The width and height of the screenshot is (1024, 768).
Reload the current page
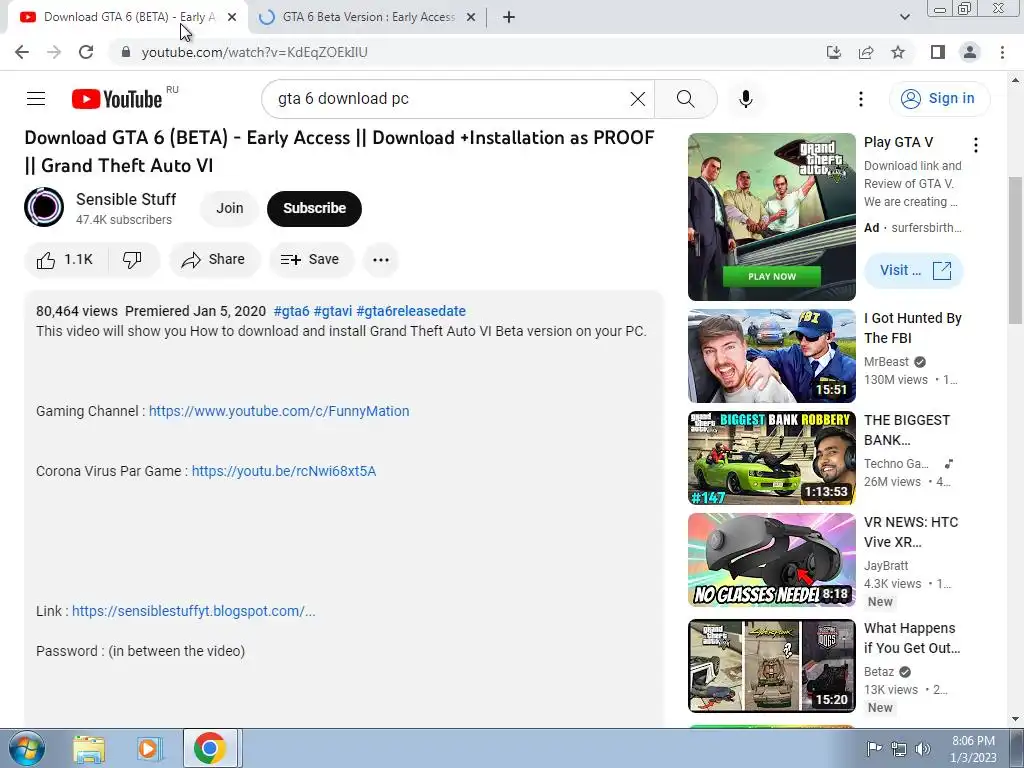86,52
